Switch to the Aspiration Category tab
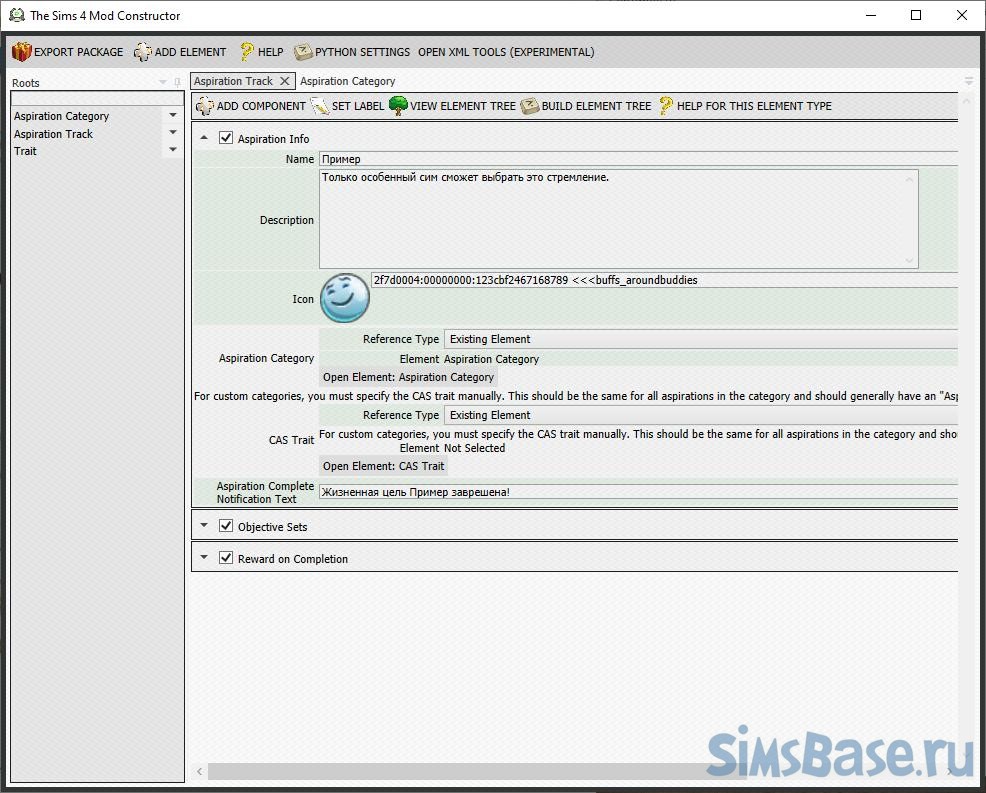Viewport: 986px width, 793px height. (x=347, y=81)
